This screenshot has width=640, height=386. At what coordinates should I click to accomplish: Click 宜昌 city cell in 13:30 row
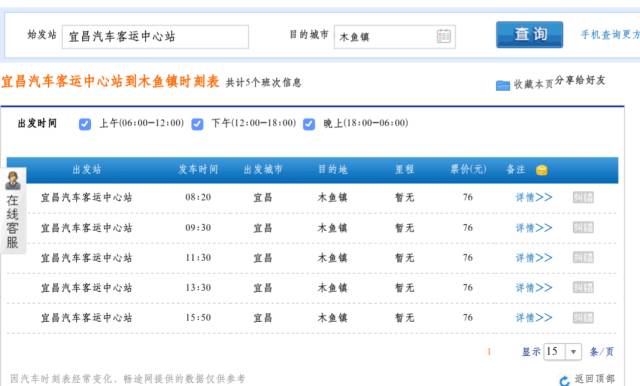(263, 288)
